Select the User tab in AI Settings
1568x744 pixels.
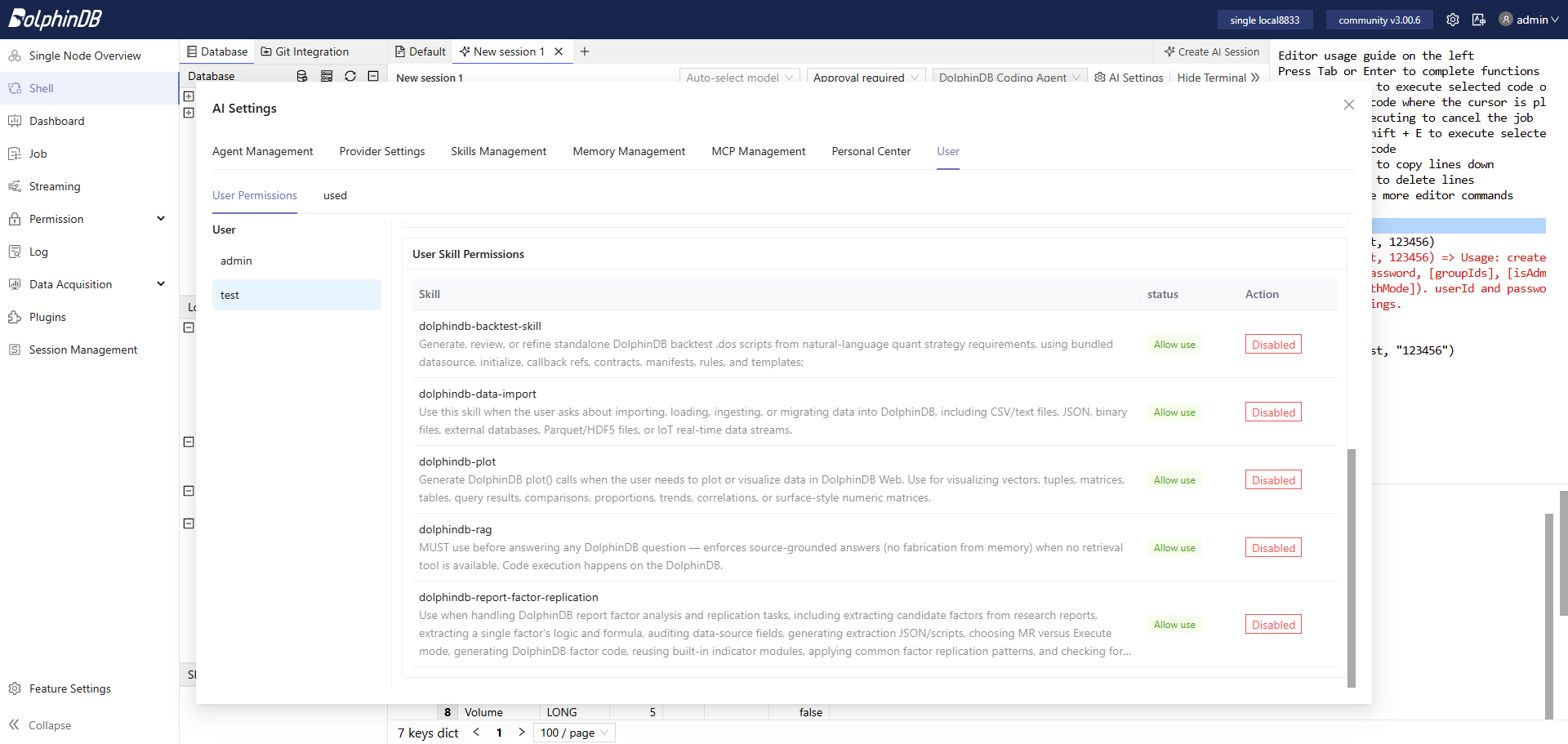(948, 151)
